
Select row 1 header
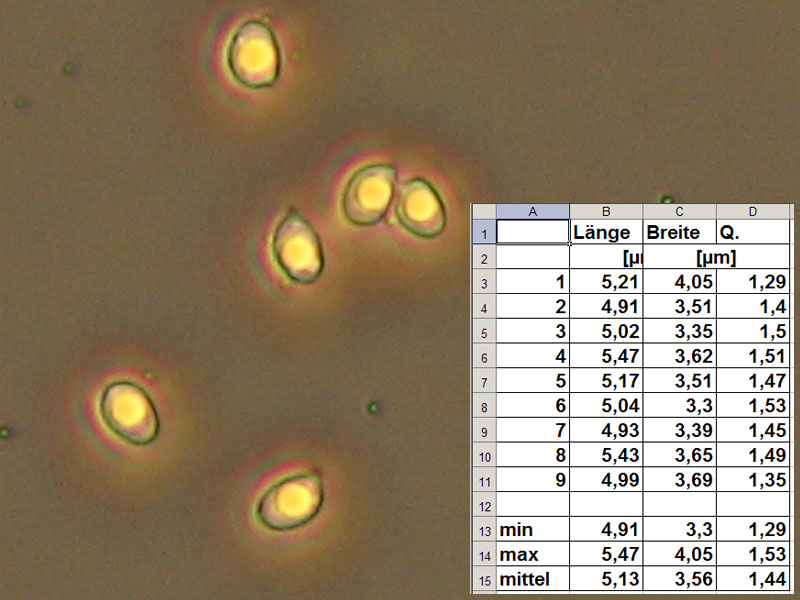(483, 233)
